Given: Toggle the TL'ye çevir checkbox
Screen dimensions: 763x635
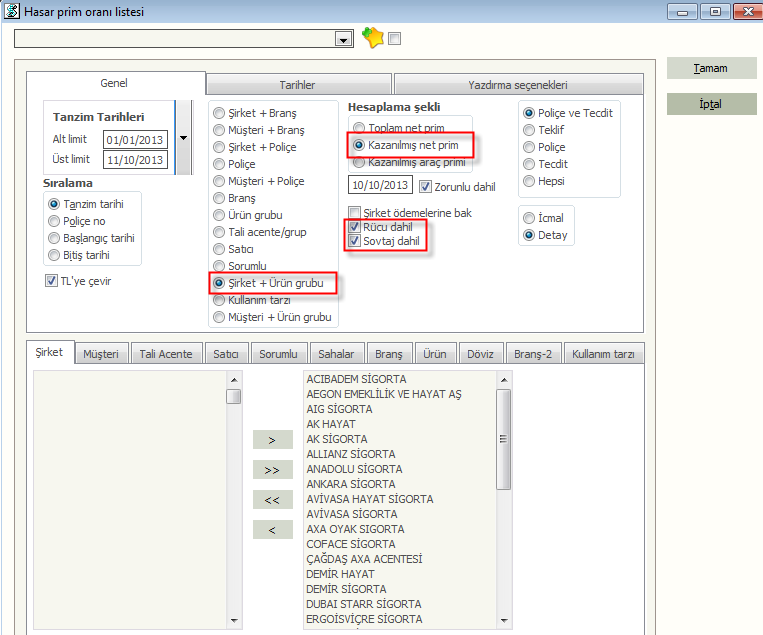Looking at the screenshot, I should coord(52,281).
